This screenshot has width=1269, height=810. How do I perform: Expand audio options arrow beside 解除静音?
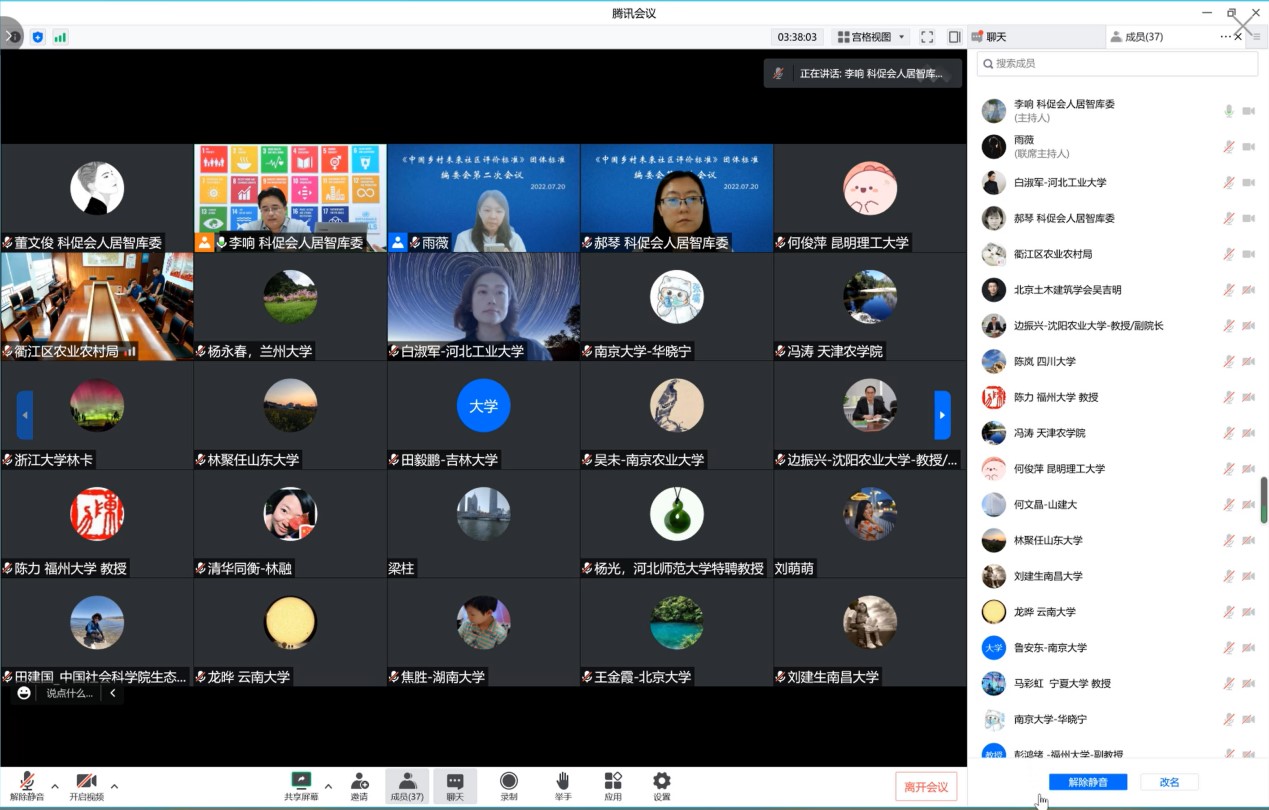tap(54, 785)
